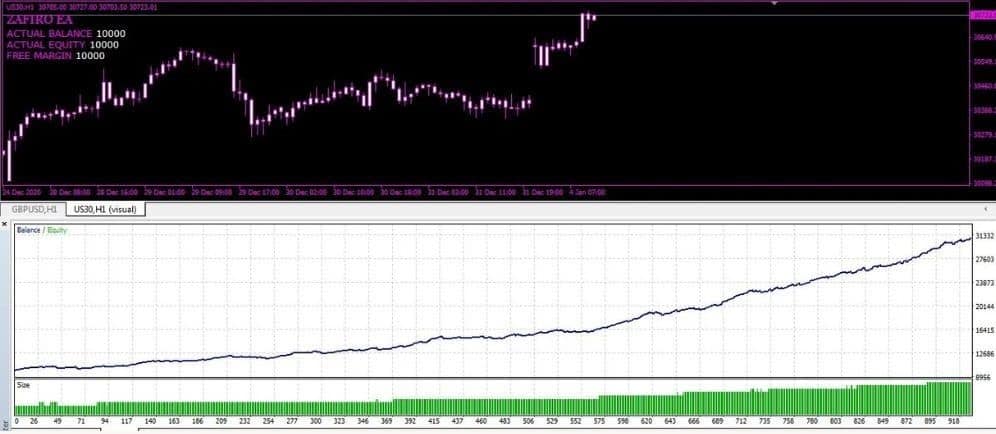Click the 8956 value on balance axis

pos(984,377)
